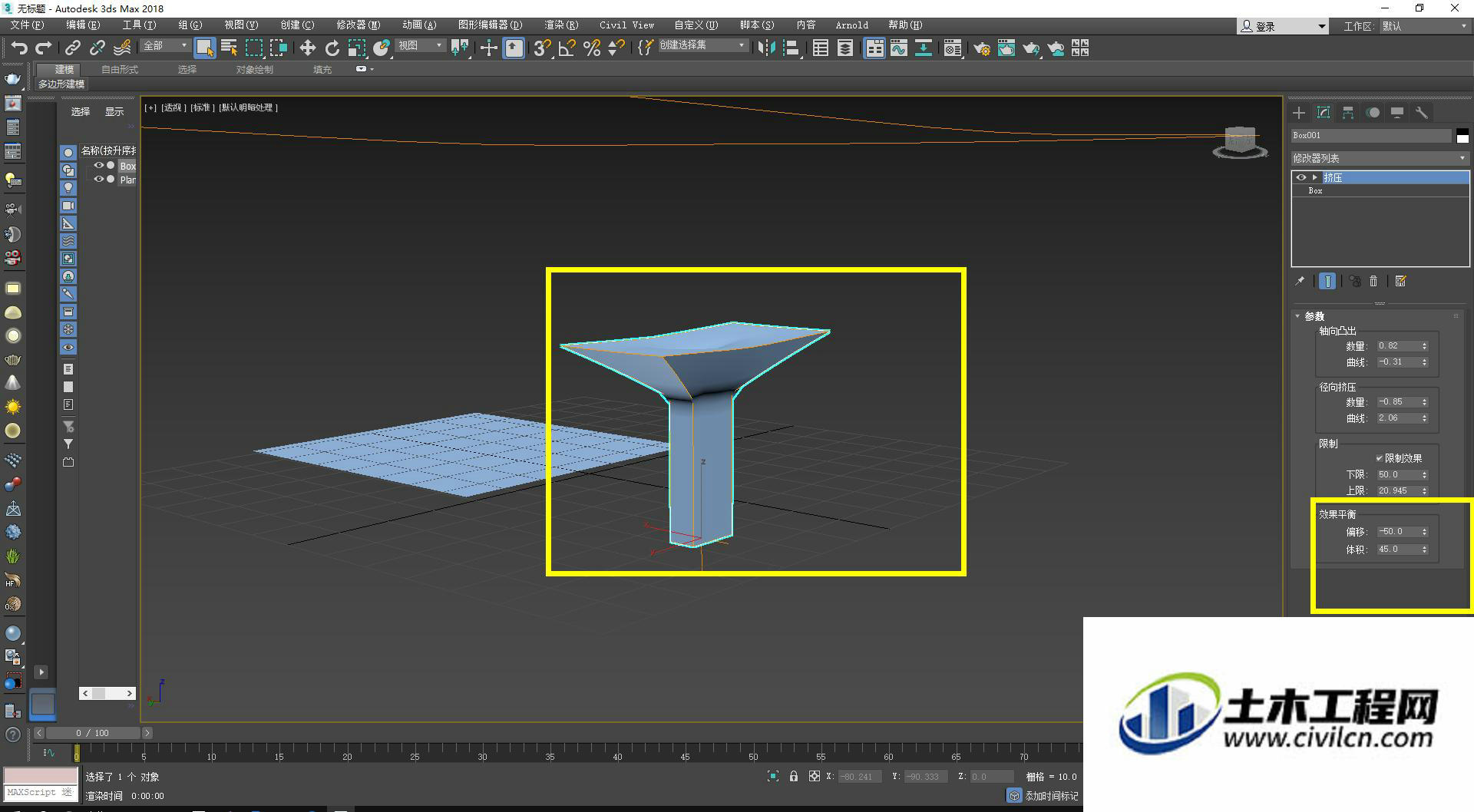Image resolution: width=1474 pixels, height=812 pixels.
Task: Toggle Show End Result in modifier stack
Action: click(1327, 282)
